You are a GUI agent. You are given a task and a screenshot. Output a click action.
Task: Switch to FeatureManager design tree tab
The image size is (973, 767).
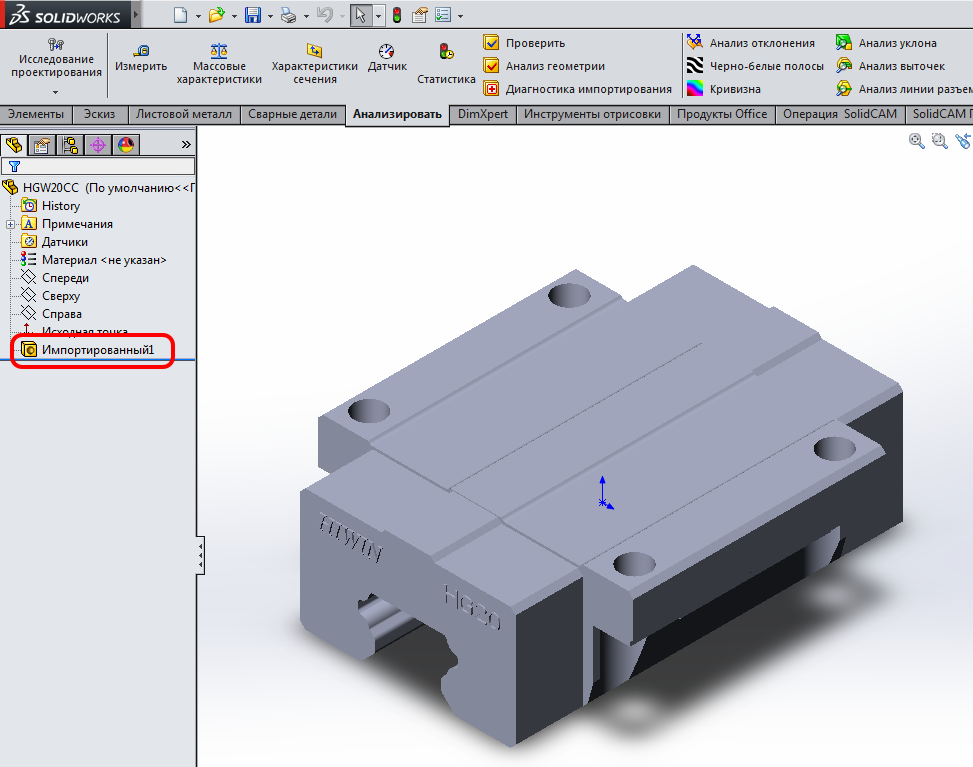click(x=14, y=145)
